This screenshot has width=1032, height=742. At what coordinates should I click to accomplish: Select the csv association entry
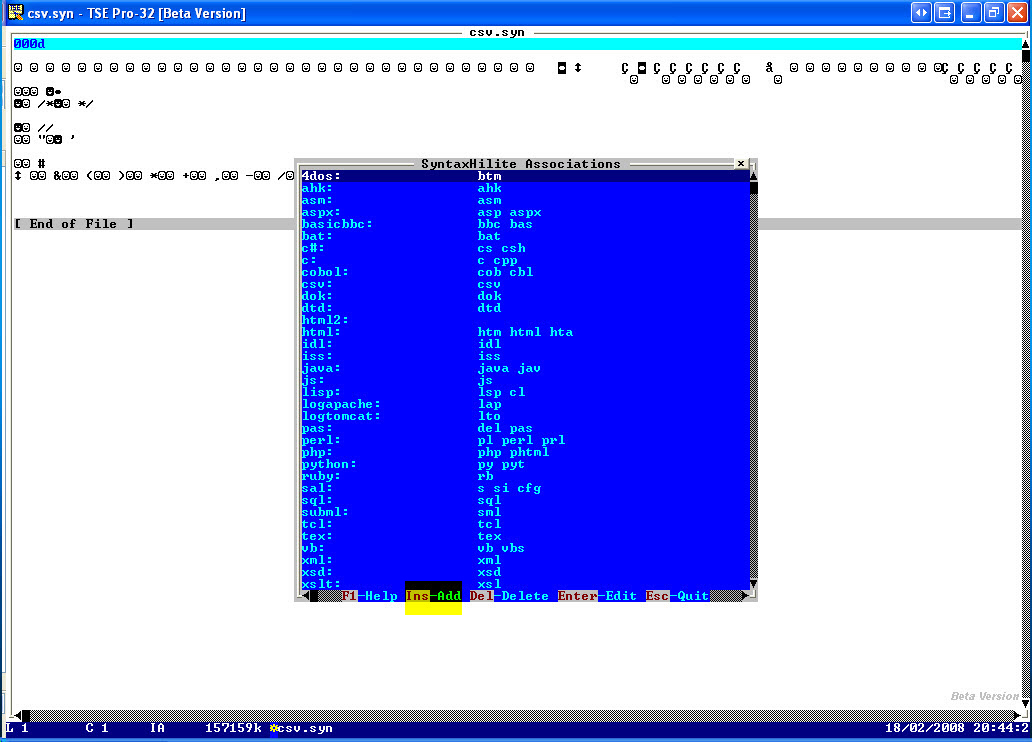[x=525, y=284]
